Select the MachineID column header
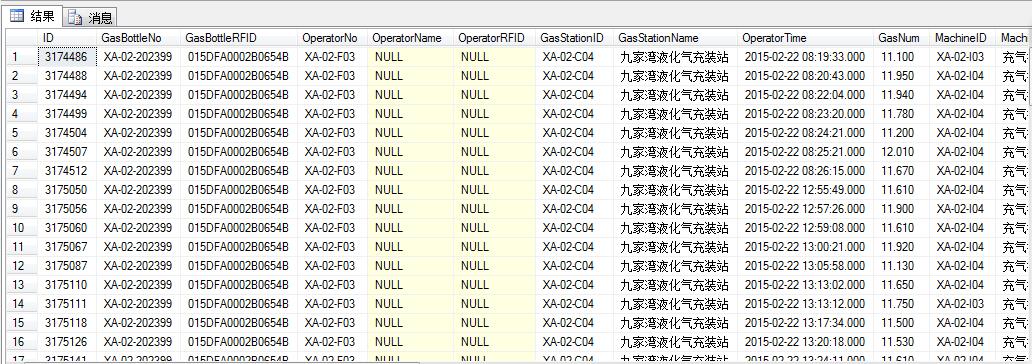 pyautogui.click(x=964, y=38)
